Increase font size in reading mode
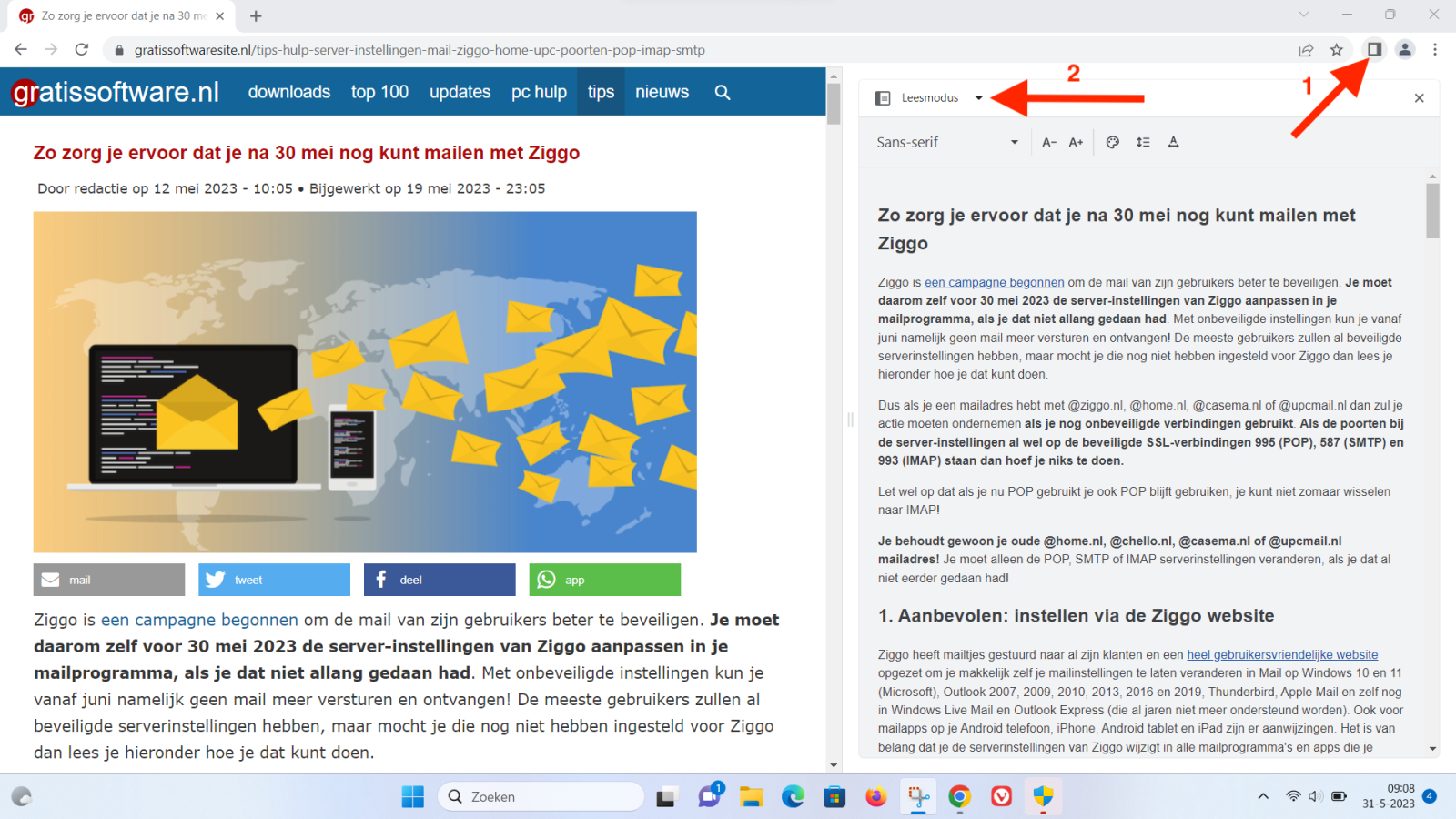Image resolution: width=1456 pixels, height=819 pixels. (x=1076, y=142)
